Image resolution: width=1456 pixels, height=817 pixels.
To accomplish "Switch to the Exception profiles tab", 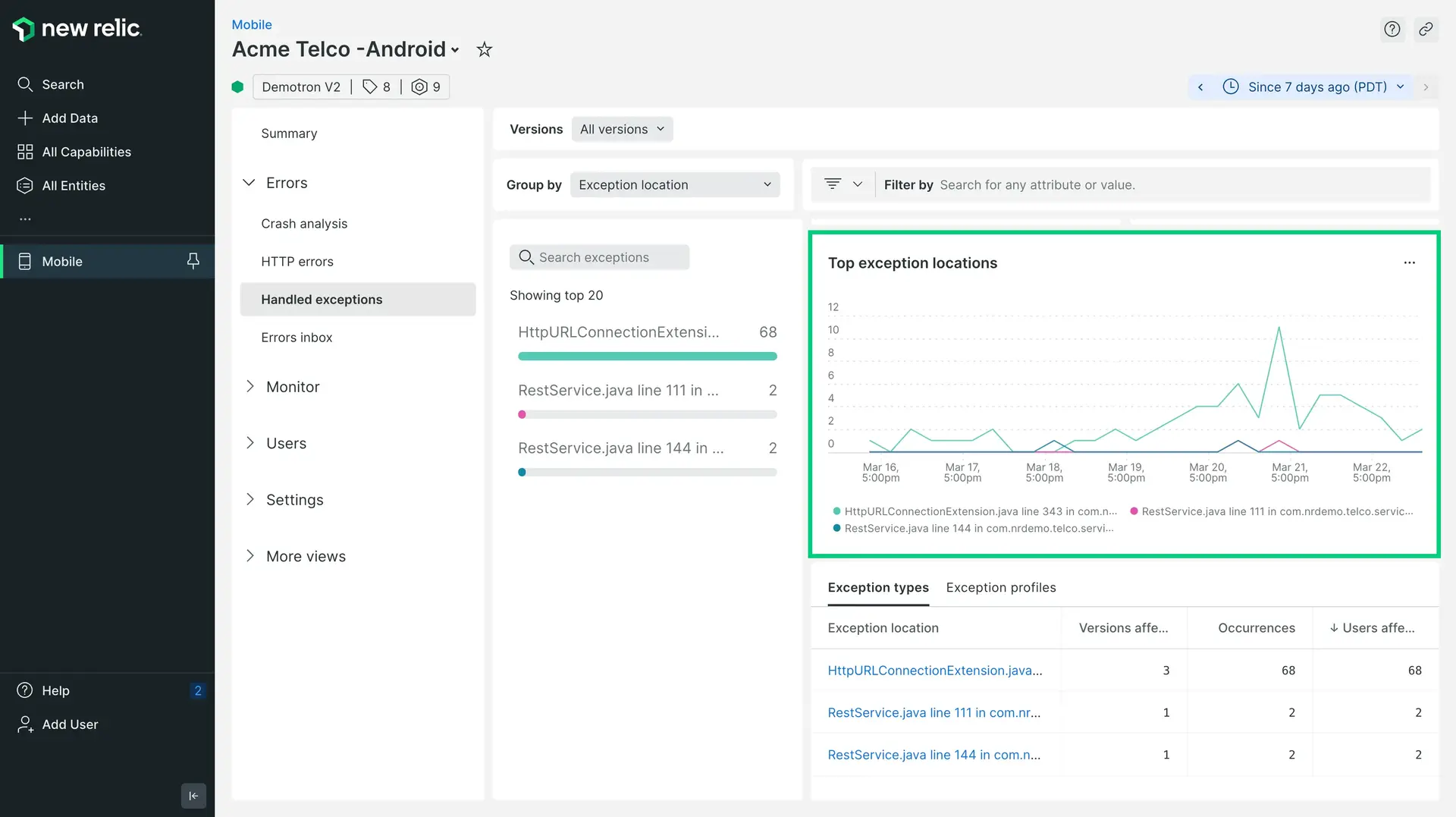I will coord(1000,588).
